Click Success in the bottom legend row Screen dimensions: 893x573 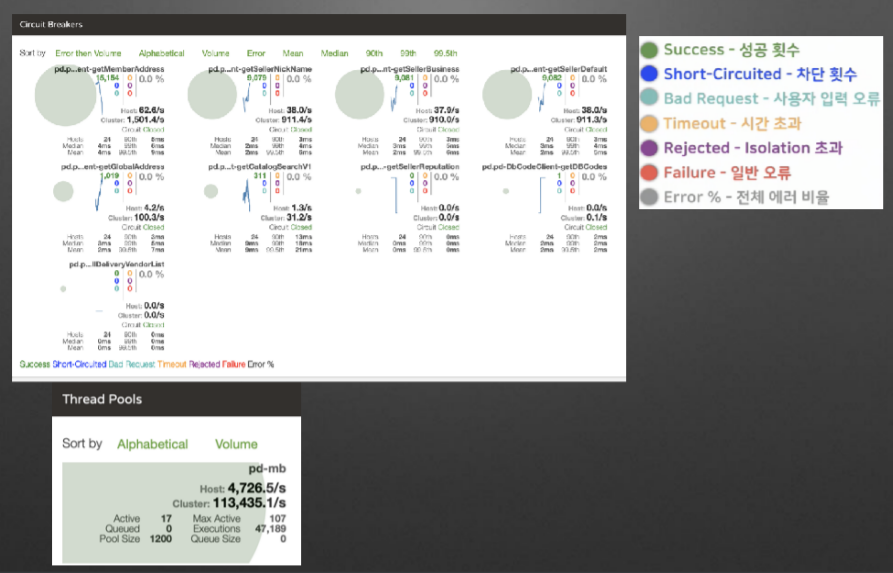tap(35, 365)
